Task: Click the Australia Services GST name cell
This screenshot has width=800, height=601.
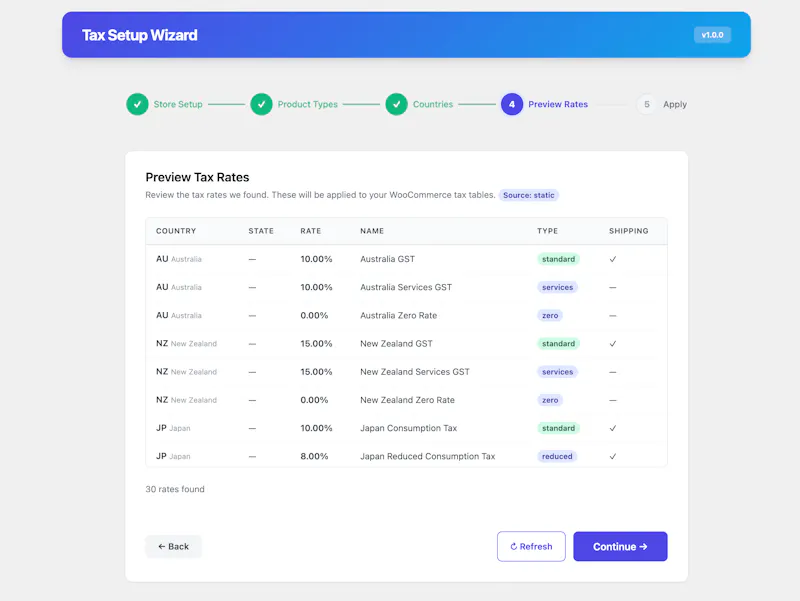Action: point(406,287)
